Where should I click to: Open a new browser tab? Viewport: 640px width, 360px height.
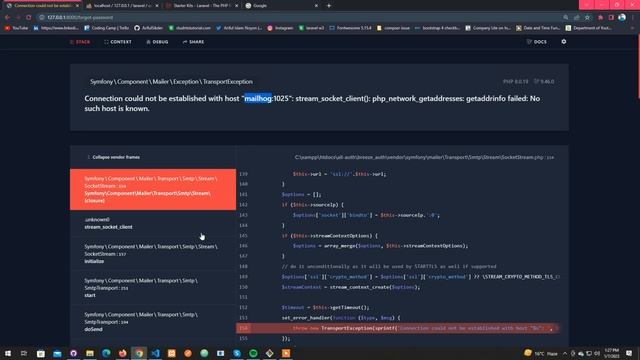click(x=329, y=6)
